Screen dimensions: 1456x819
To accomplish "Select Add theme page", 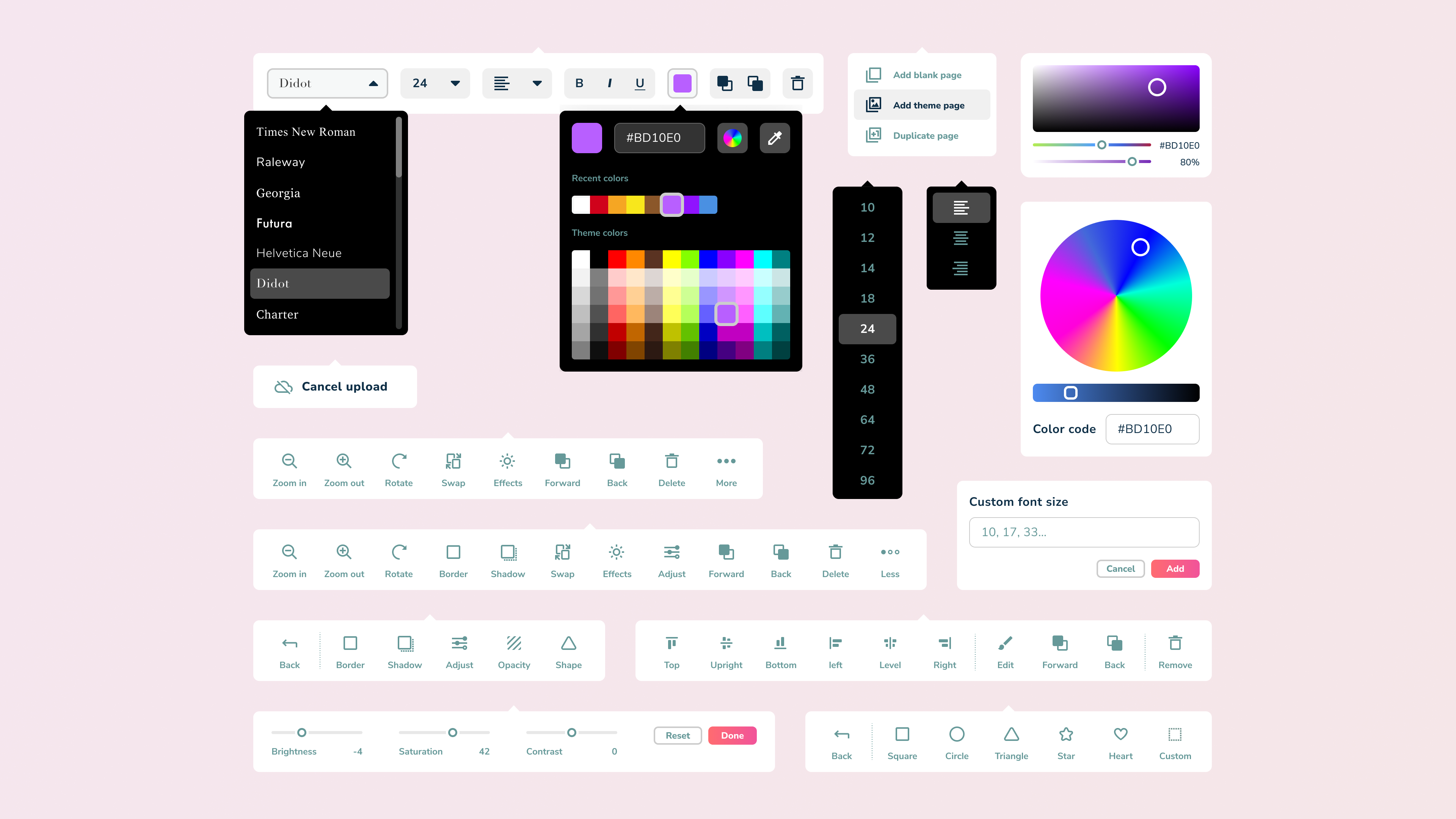I will coord(922,105).
